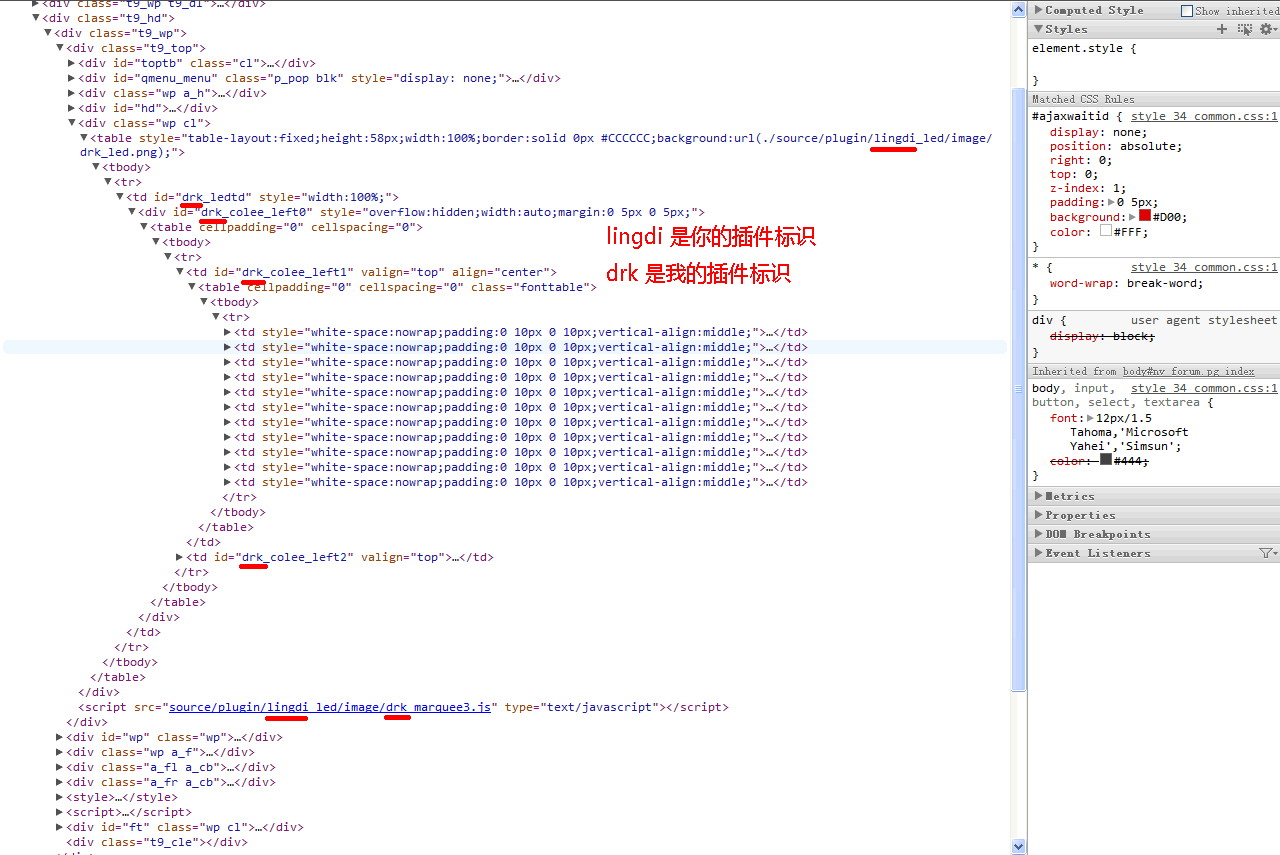
Task: Expand the padding shorthand triangle
Action: (1111, 202)
